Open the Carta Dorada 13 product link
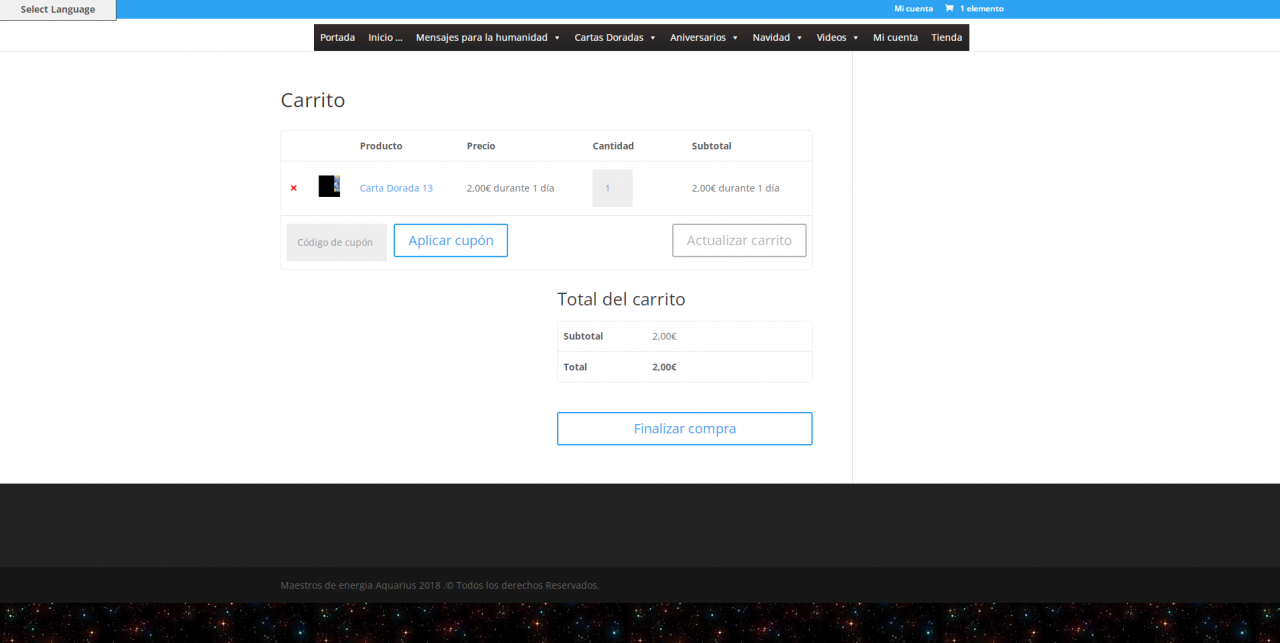1280x643 pixels. pyautogui.click(x=396, y=188)
